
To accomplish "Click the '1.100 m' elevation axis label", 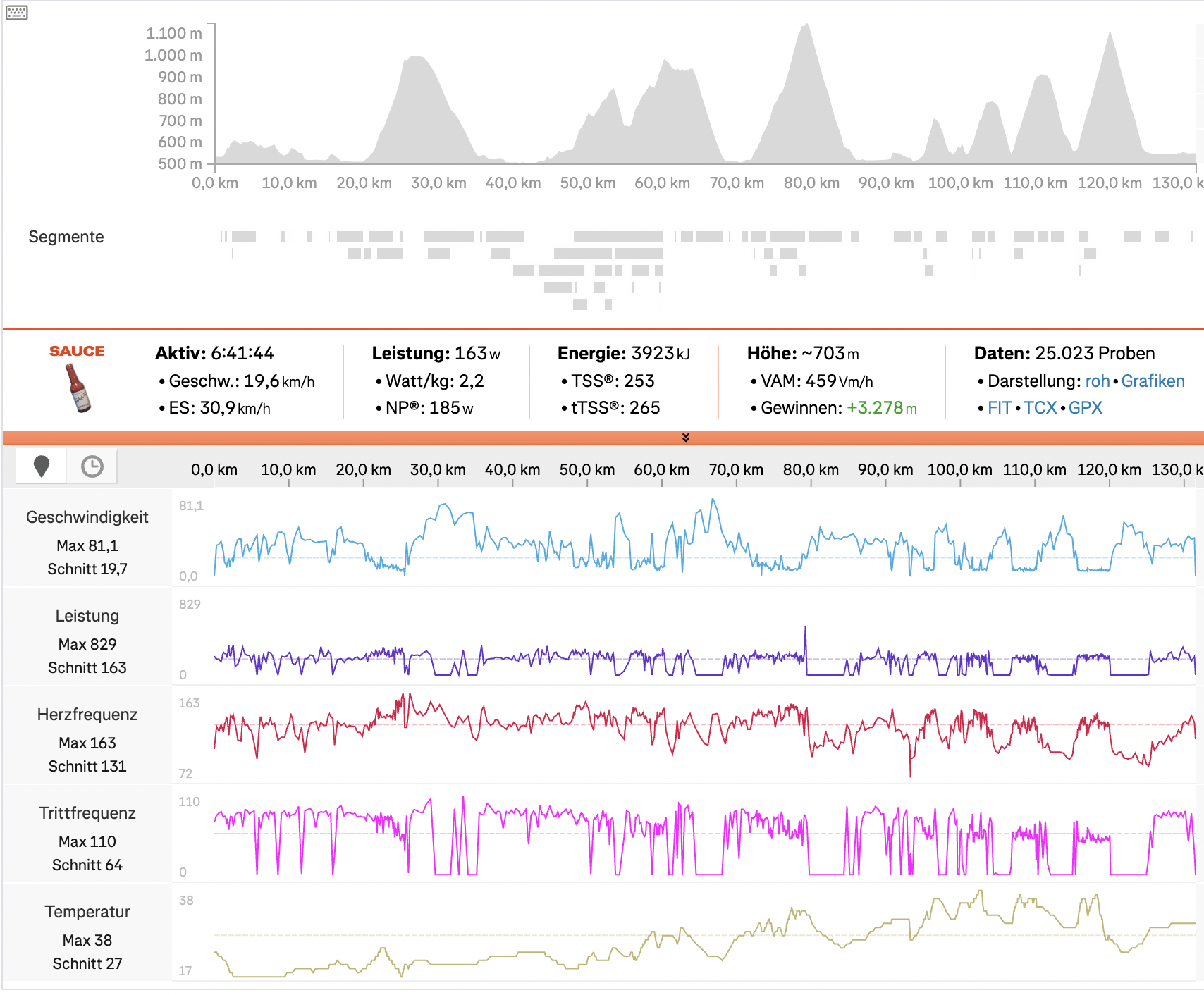I will pyautogui.click(x=174, y=33).
